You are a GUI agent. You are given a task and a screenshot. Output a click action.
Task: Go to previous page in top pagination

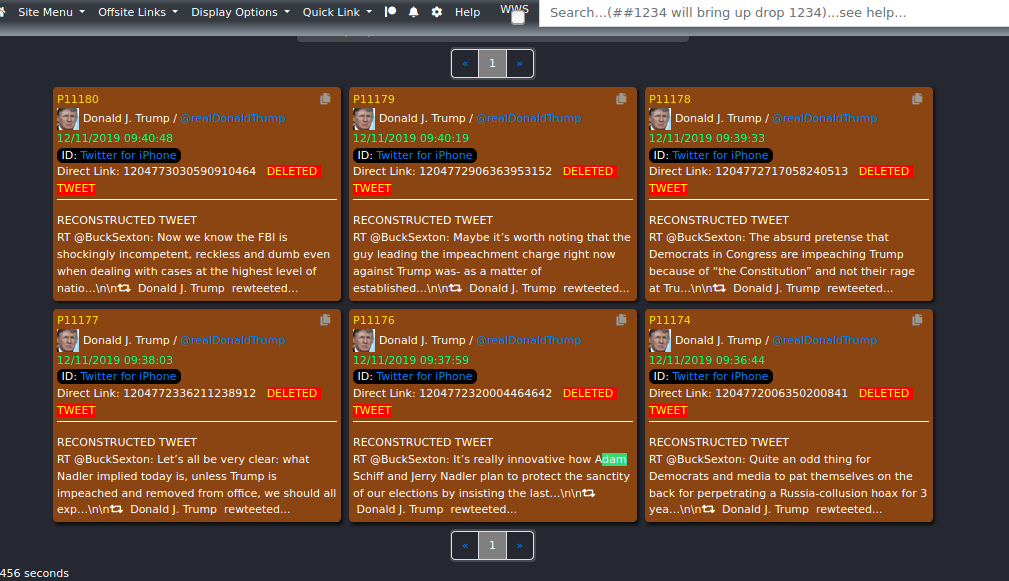click(465, 63)
